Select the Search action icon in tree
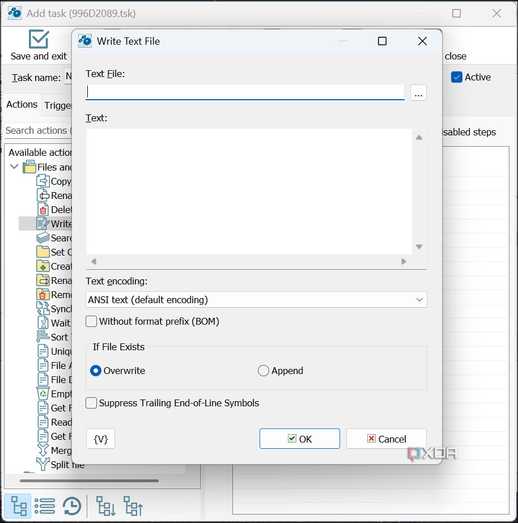 [x=43, y=238]
